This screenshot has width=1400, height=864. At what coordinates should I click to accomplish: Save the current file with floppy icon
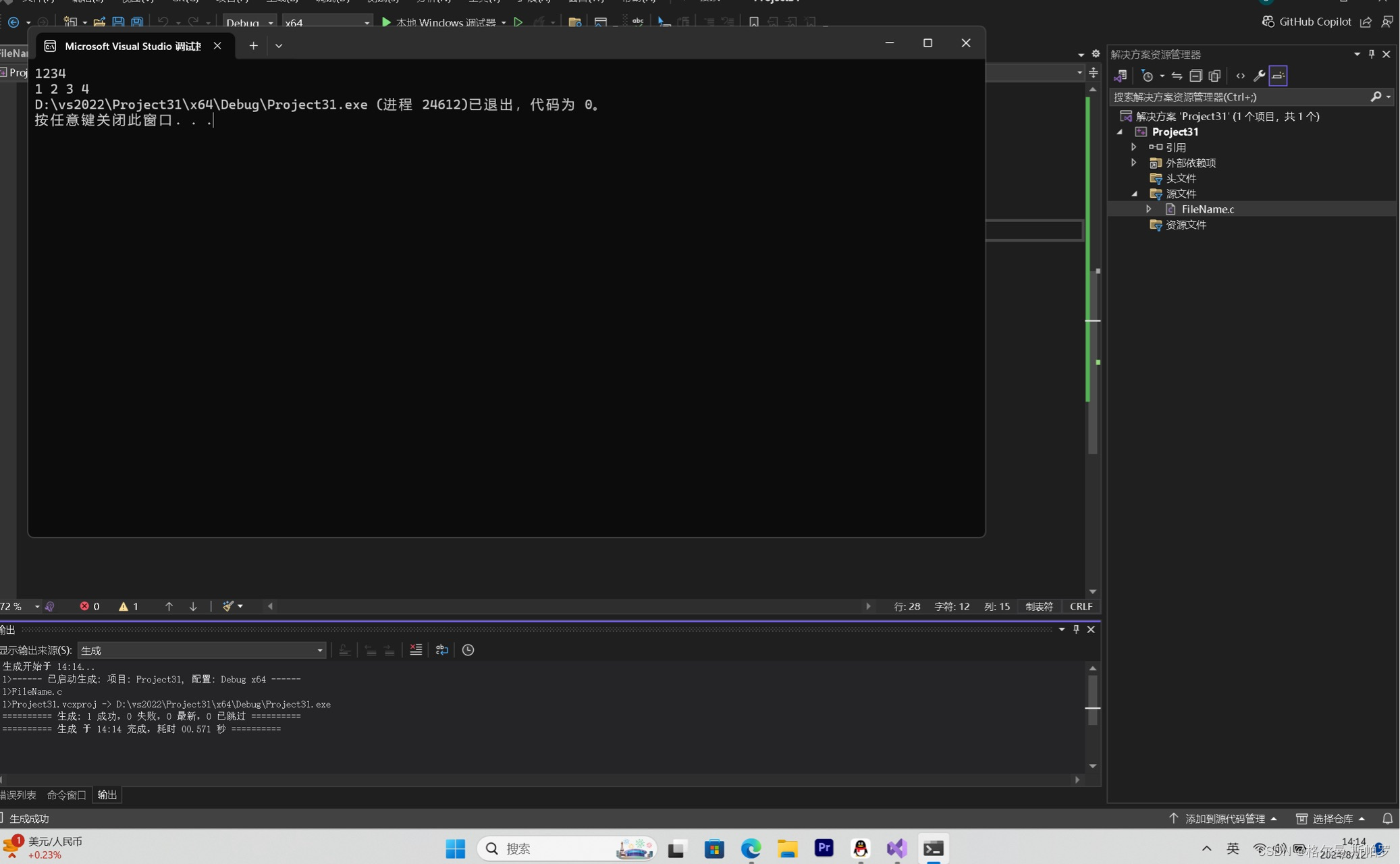[x=118, y=22]
